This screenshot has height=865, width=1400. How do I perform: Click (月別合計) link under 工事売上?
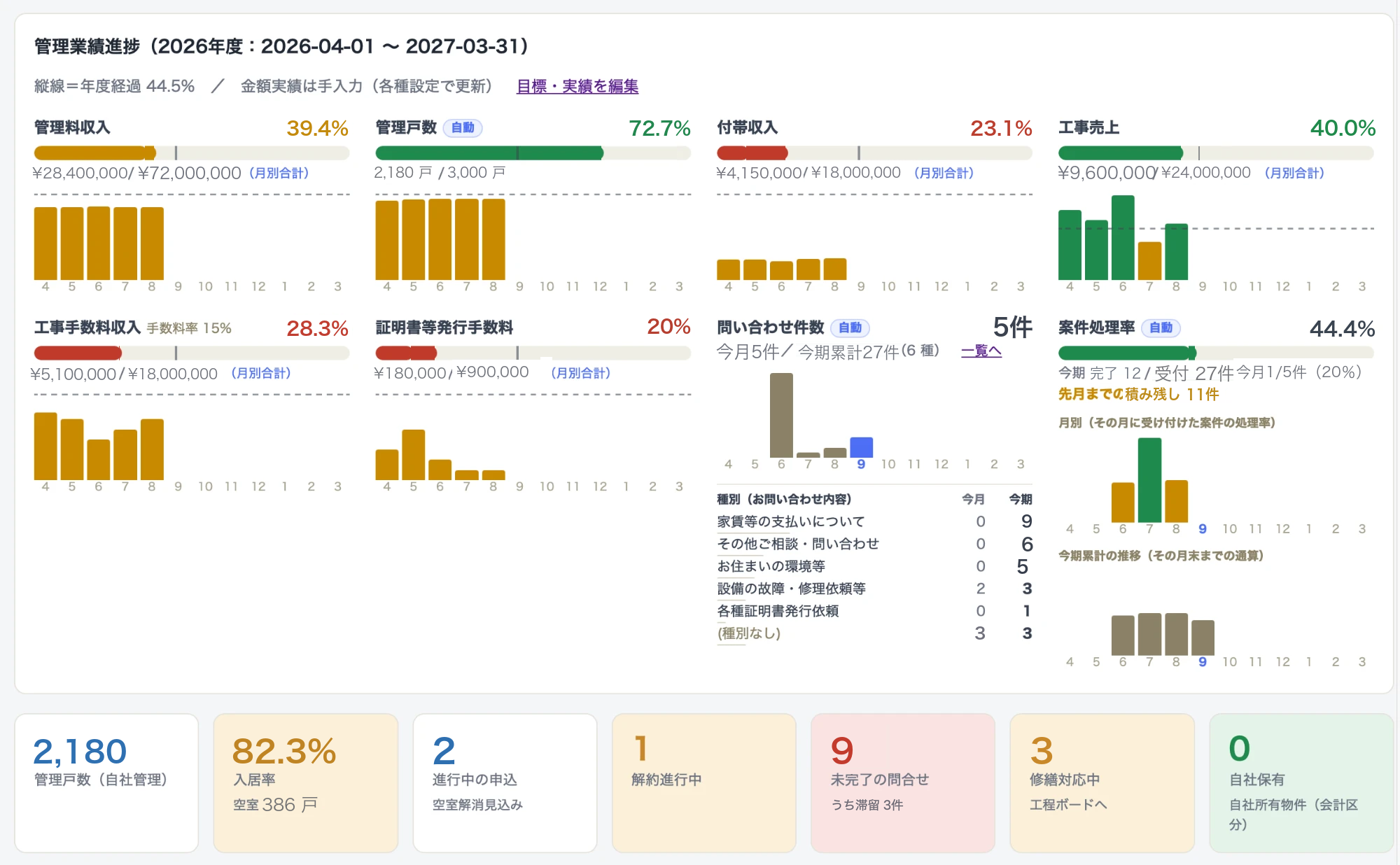tap(1294, 173)
